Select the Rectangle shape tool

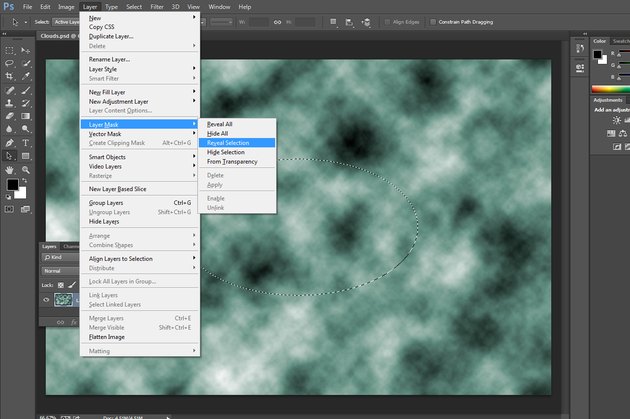coord(25,156)
